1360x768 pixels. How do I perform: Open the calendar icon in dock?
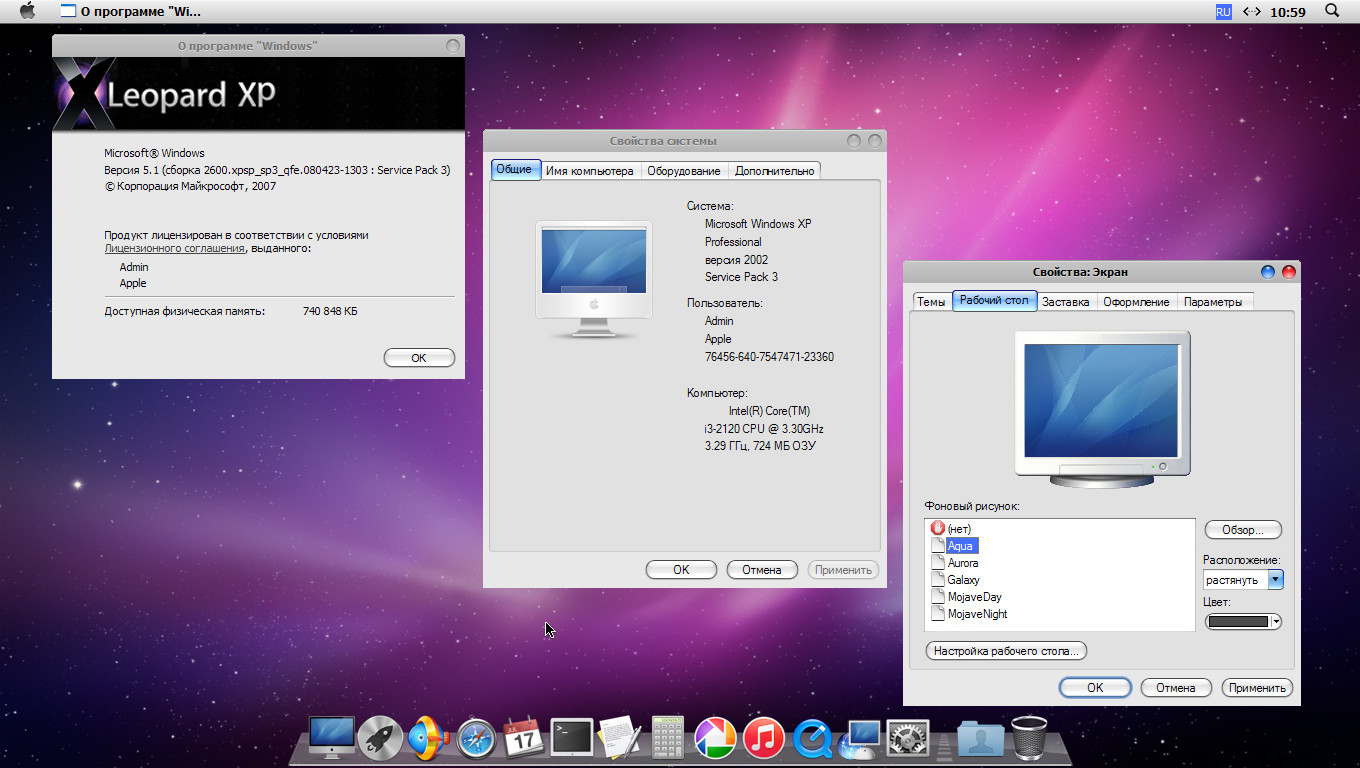point(523,739)
